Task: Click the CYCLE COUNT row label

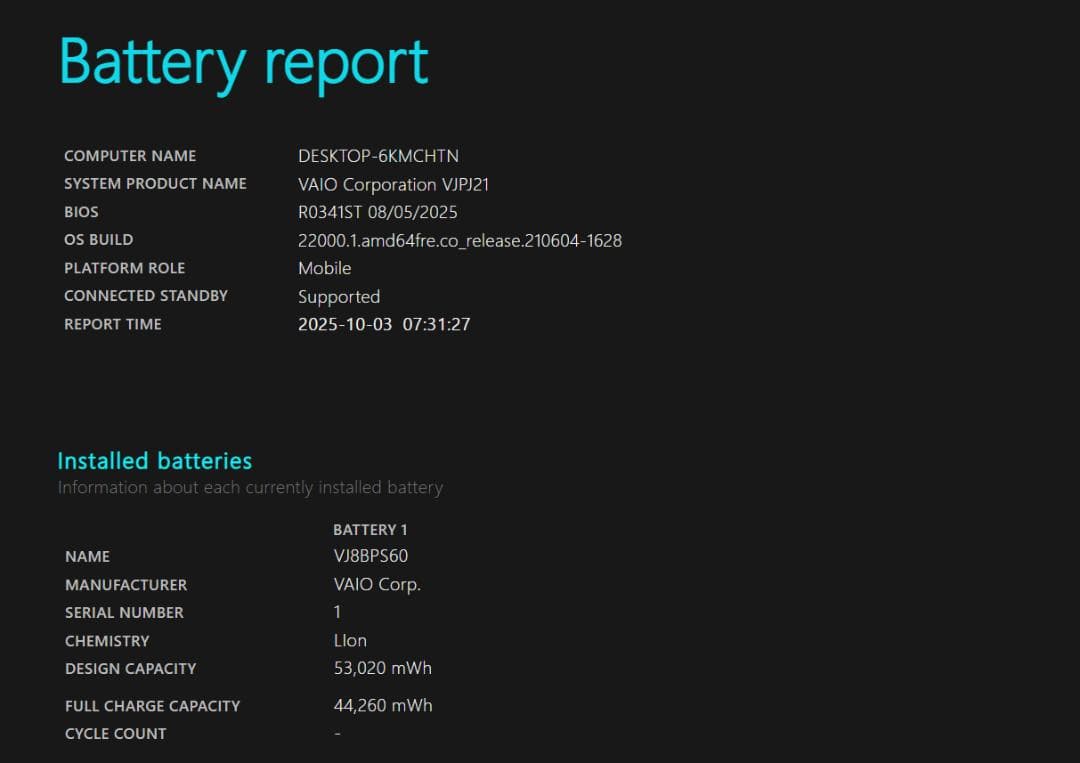Action: click(115, 733)
